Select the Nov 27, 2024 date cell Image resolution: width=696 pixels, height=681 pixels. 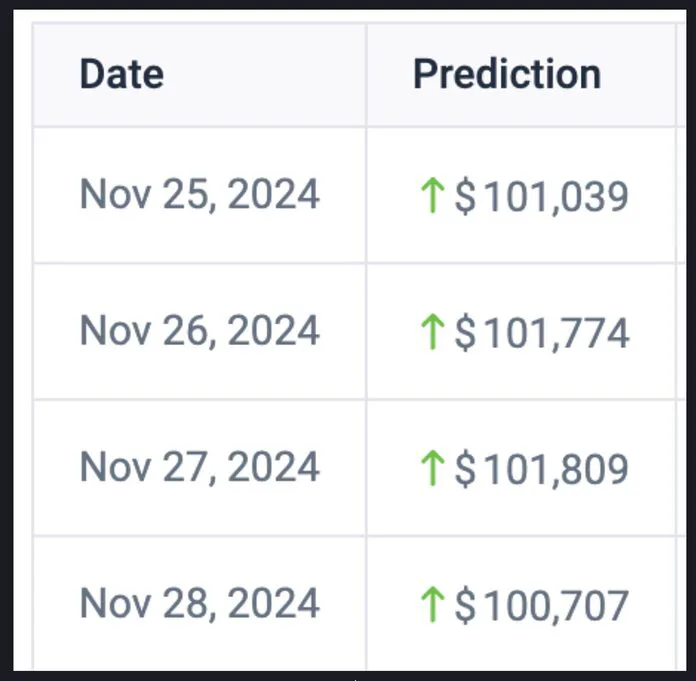(199, 467)
